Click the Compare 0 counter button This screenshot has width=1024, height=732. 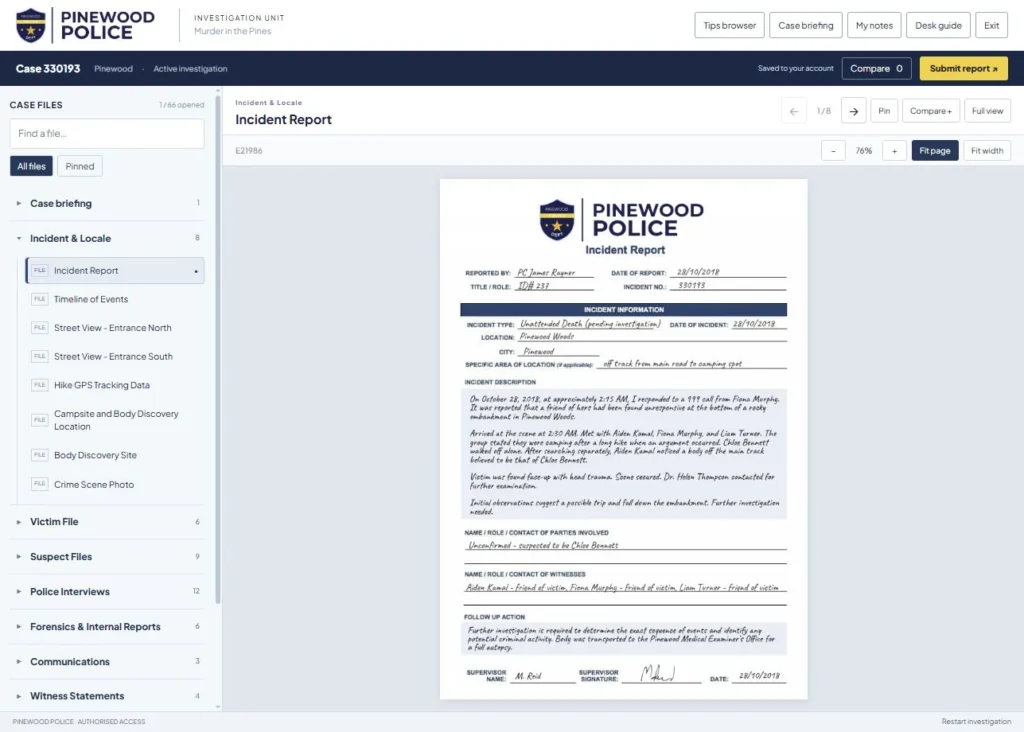pos(876,68)
